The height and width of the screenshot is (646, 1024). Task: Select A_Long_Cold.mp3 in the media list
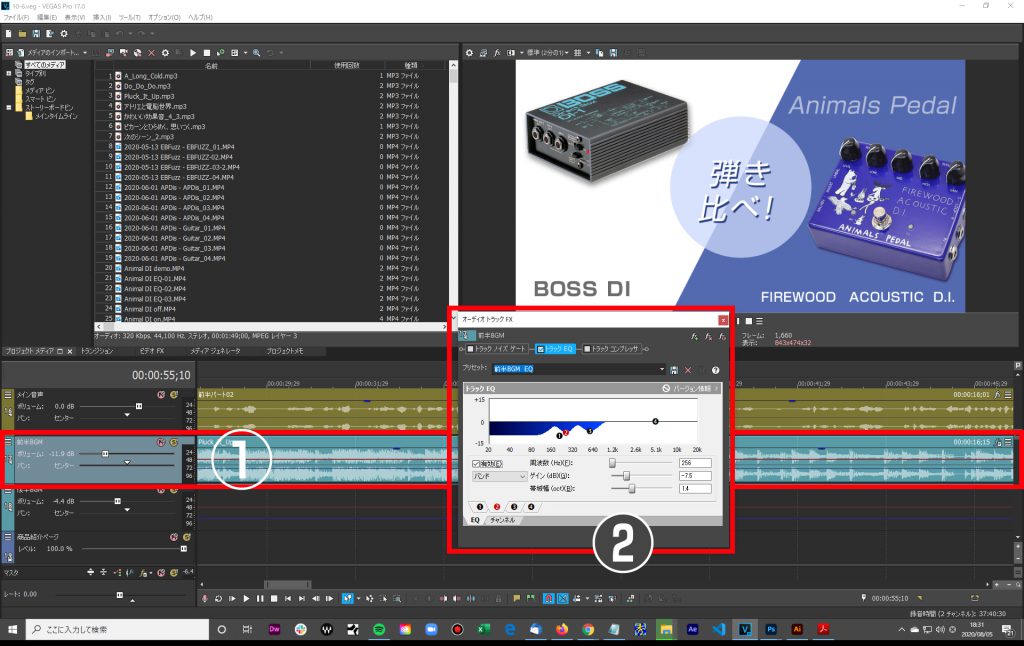pos(150,76)
